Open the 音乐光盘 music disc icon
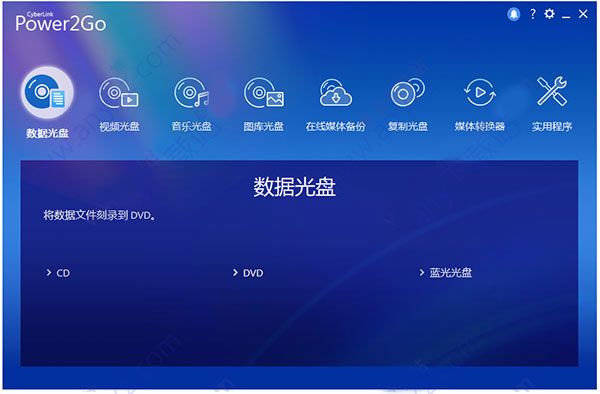The image size is (600, 394). click(191, 93)
